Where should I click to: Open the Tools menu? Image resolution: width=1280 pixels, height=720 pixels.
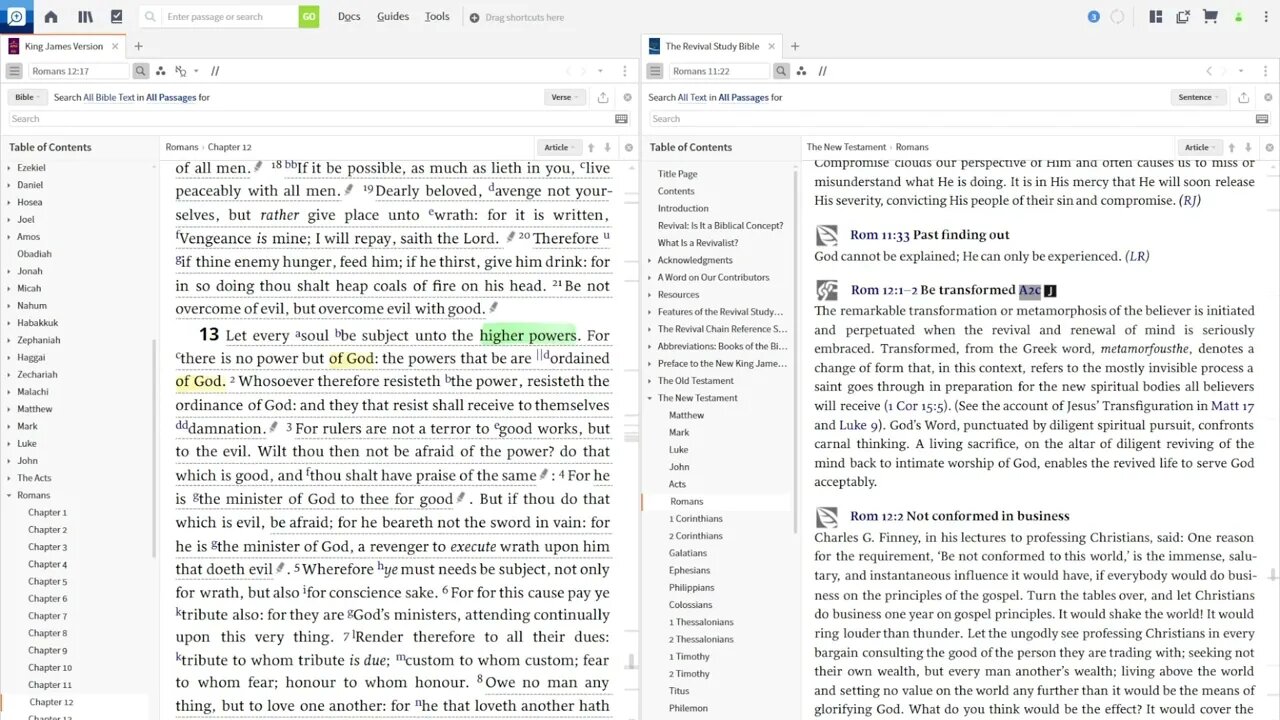[x=437, y=17]
